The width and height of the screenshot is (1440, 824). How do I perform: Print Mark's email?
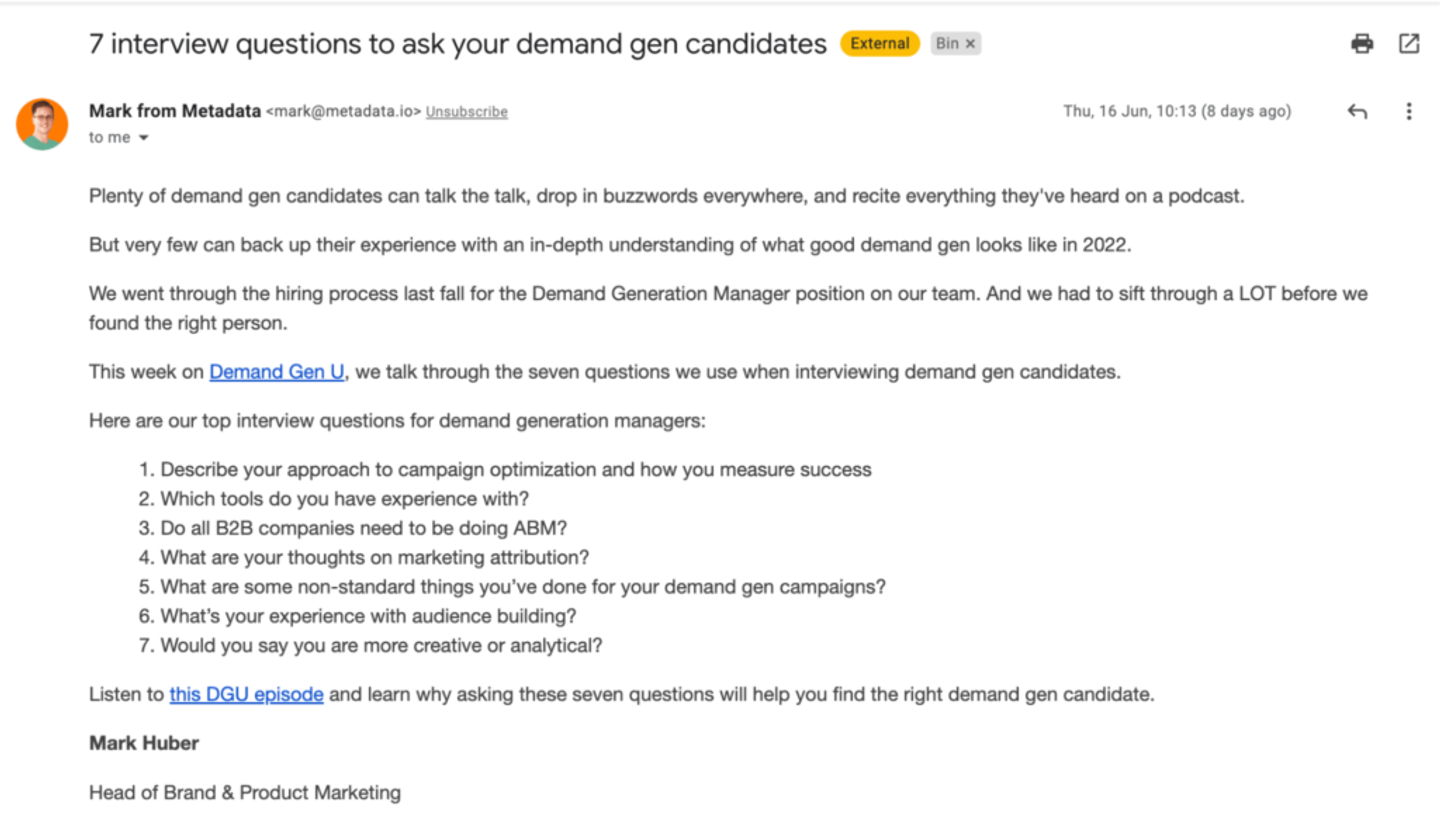1361,43
